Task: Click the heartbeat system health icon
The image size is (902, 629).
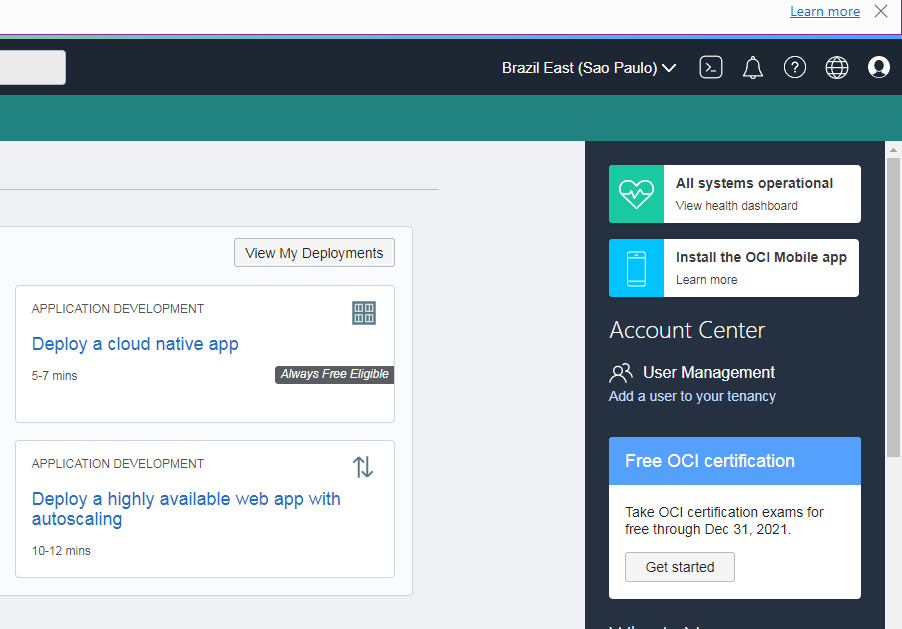Action: coord(636,194)
